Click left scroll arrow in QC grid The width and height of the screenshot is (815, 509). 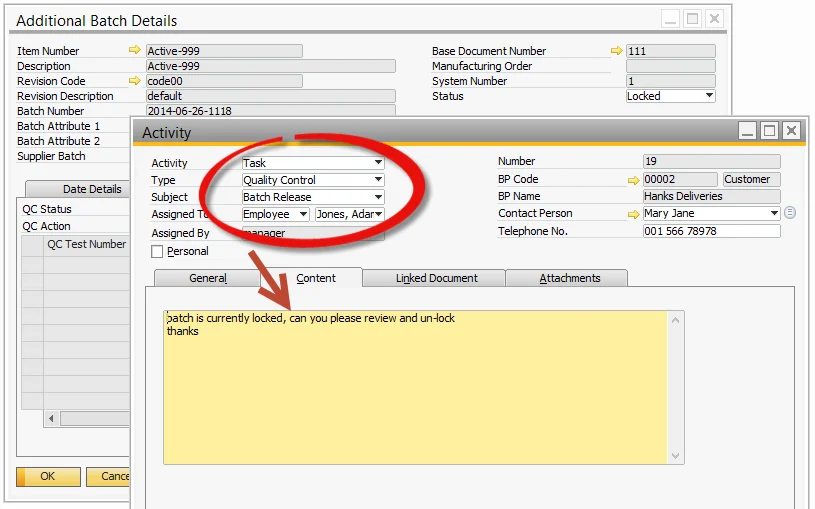click(x=51, y=419)
